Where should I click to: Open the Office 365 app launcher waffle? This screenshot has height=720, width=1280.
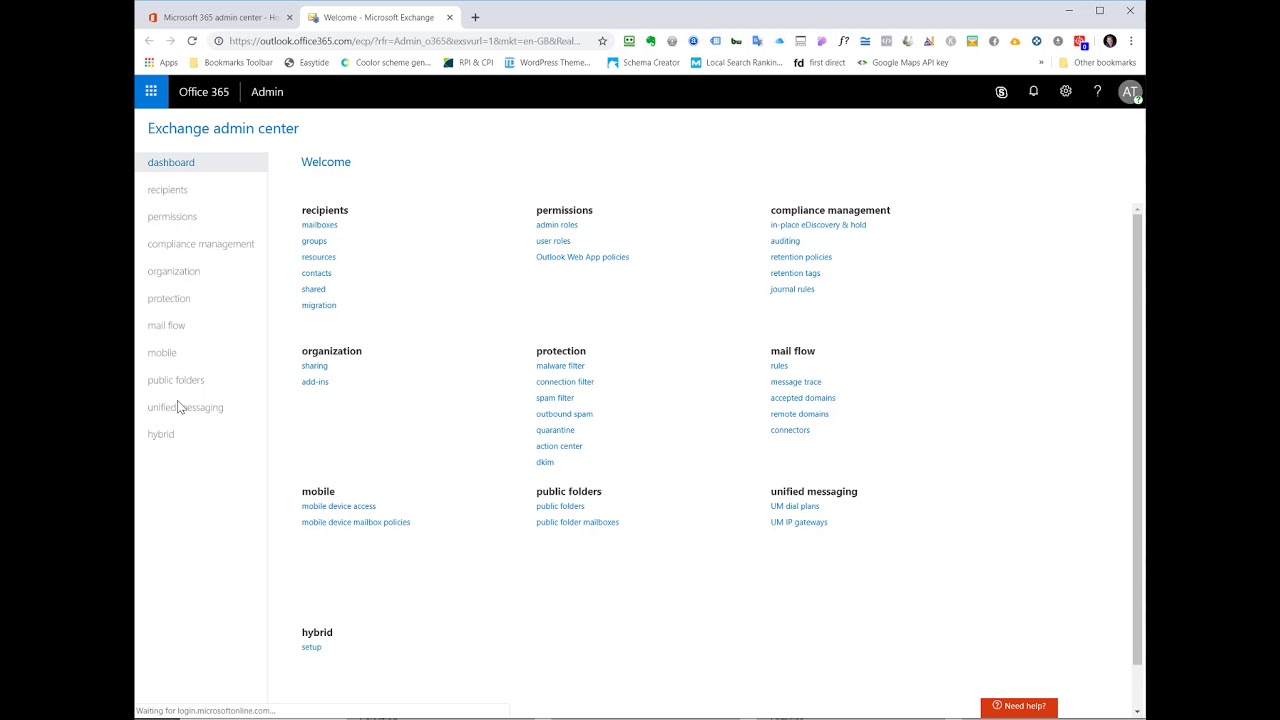click(151, 91)
